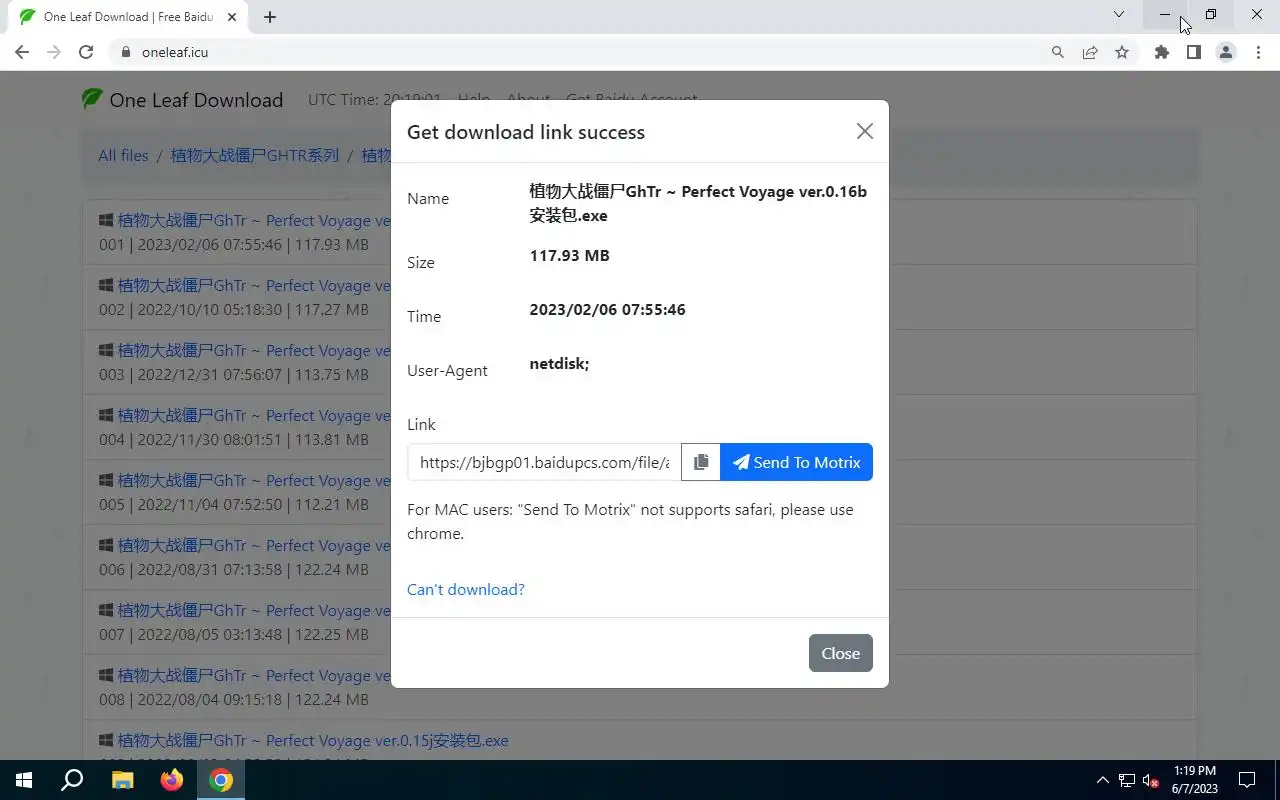Screen dimensions: 1280x800
Task: Open the ver.0.15j安装包.exe file link
Action: click(313, 741)
